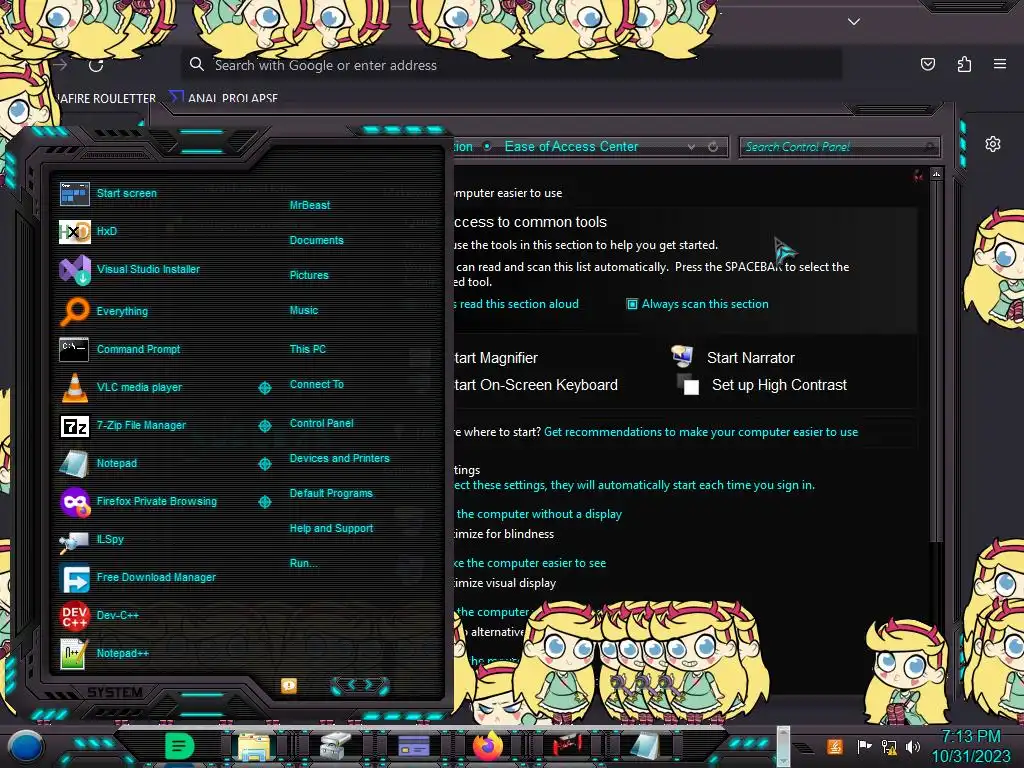Expand 7-Zip File Manager jump list

tap(264, 426)
